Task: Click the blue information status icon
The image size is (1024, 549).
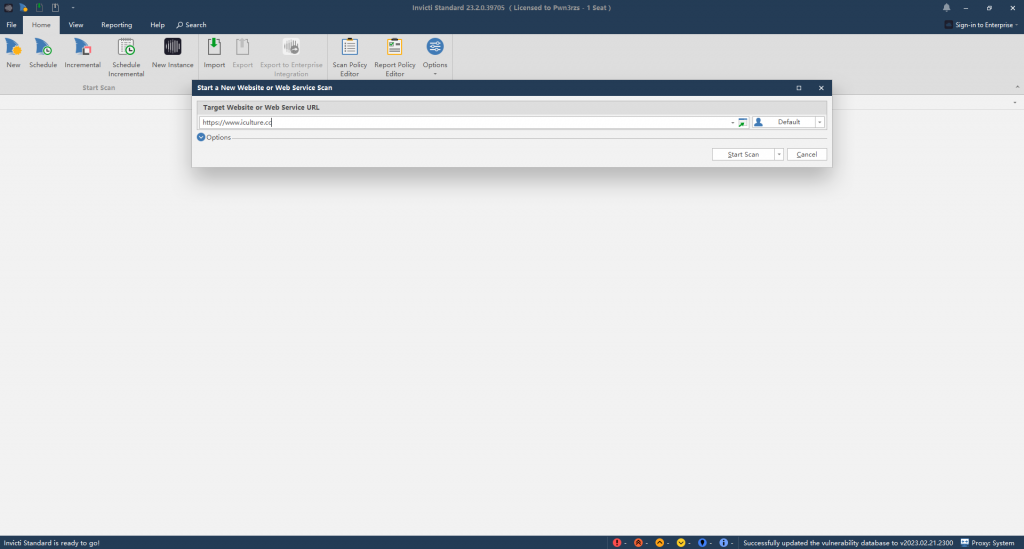Action: (724, 542)
